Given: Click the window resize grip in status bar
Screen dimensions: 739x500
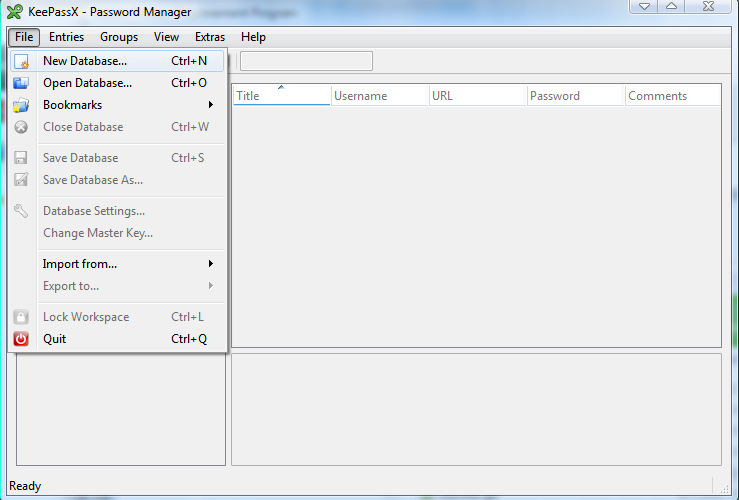Looking at the screenshot, I should coord(724,489).
